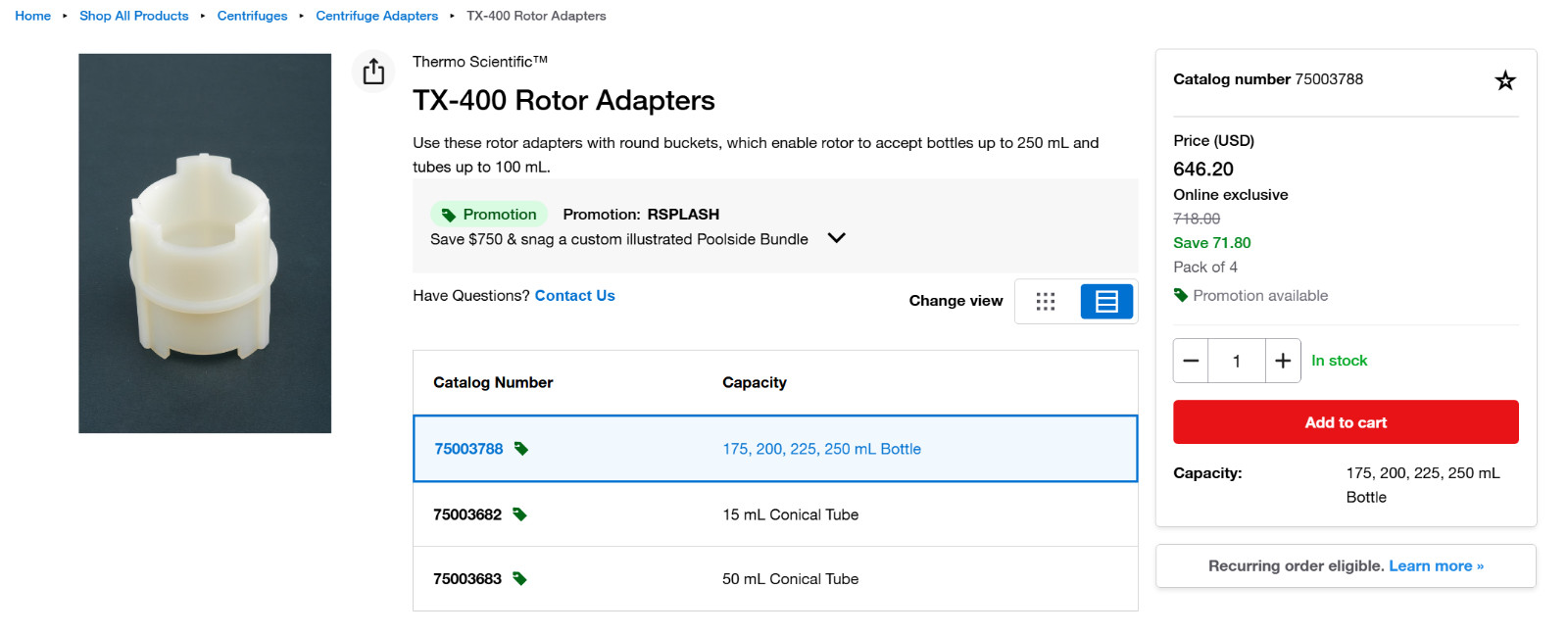1568x635 pixels.
Task: Click the TX-400 Rotor Adapters title
Action: coord(563,100)
